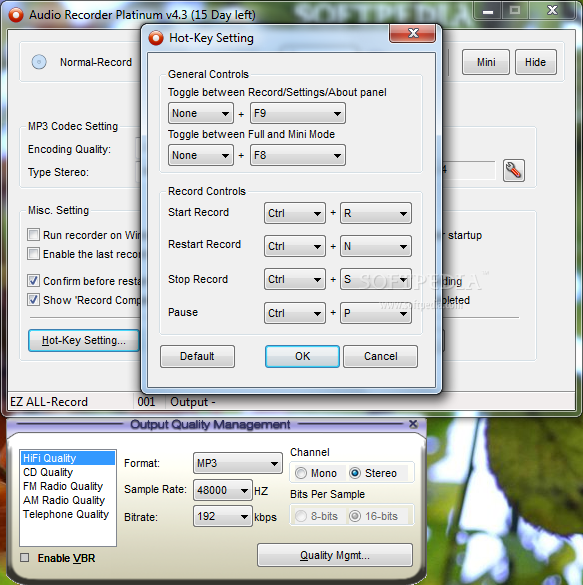This screenshot has height=585, width=583.
Task: Open the Bitrate 192 dropdown
Action: 223,517
